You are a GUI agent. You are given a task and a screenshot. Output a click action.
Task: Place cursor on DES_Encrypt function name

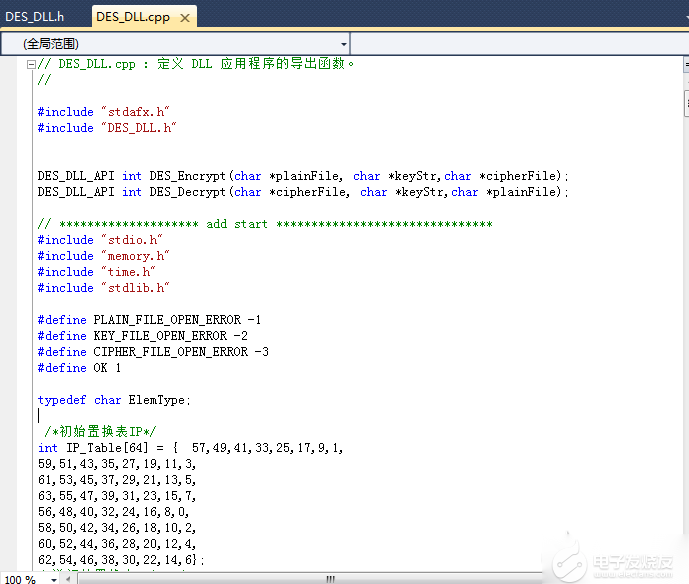coord(188,176)
